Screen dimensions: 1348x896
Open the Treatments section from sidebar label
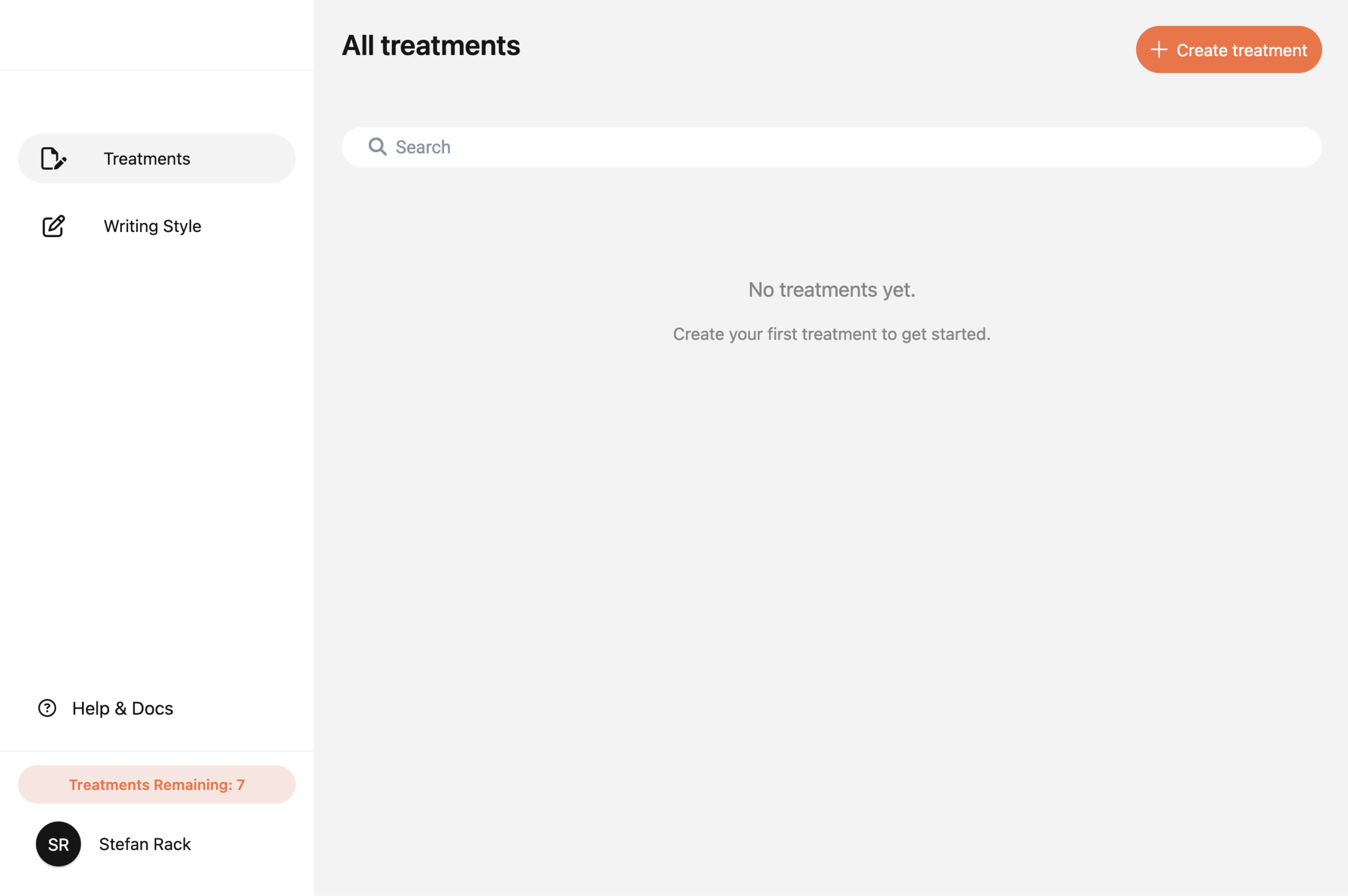tap(147, 159)
